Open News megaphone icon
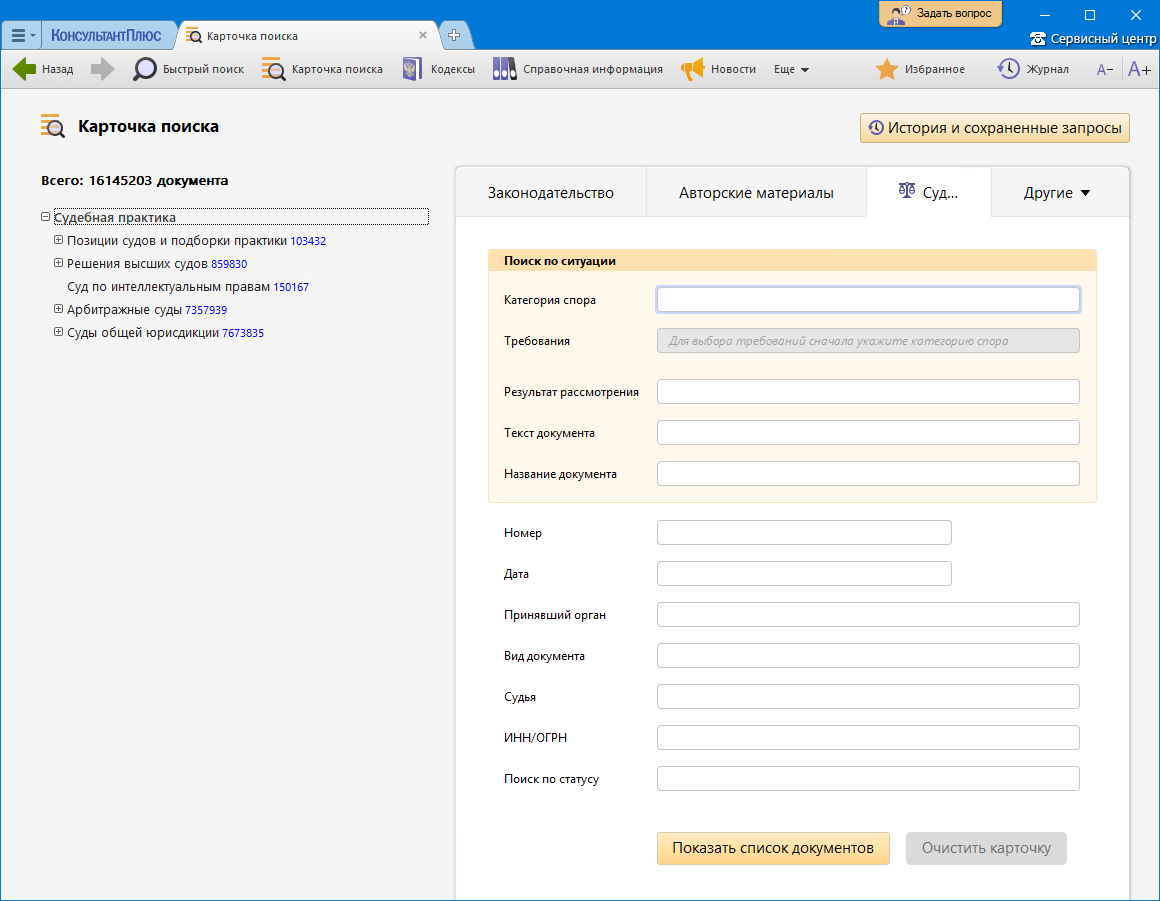The image size is (1160, 901). click(693, 69)
